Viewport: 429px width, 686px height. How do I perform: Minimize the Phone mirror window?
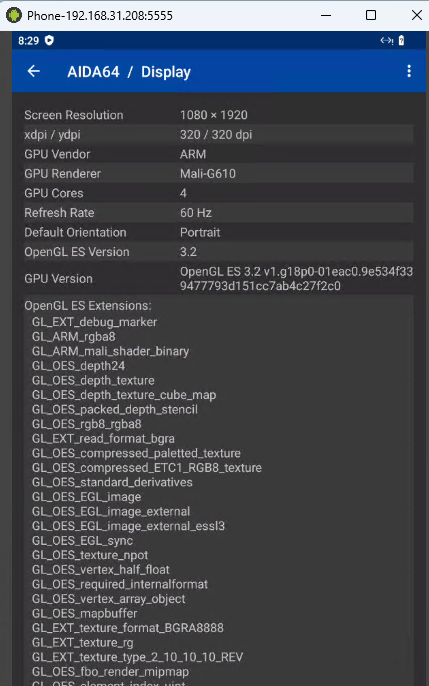[x=326, y=15]
